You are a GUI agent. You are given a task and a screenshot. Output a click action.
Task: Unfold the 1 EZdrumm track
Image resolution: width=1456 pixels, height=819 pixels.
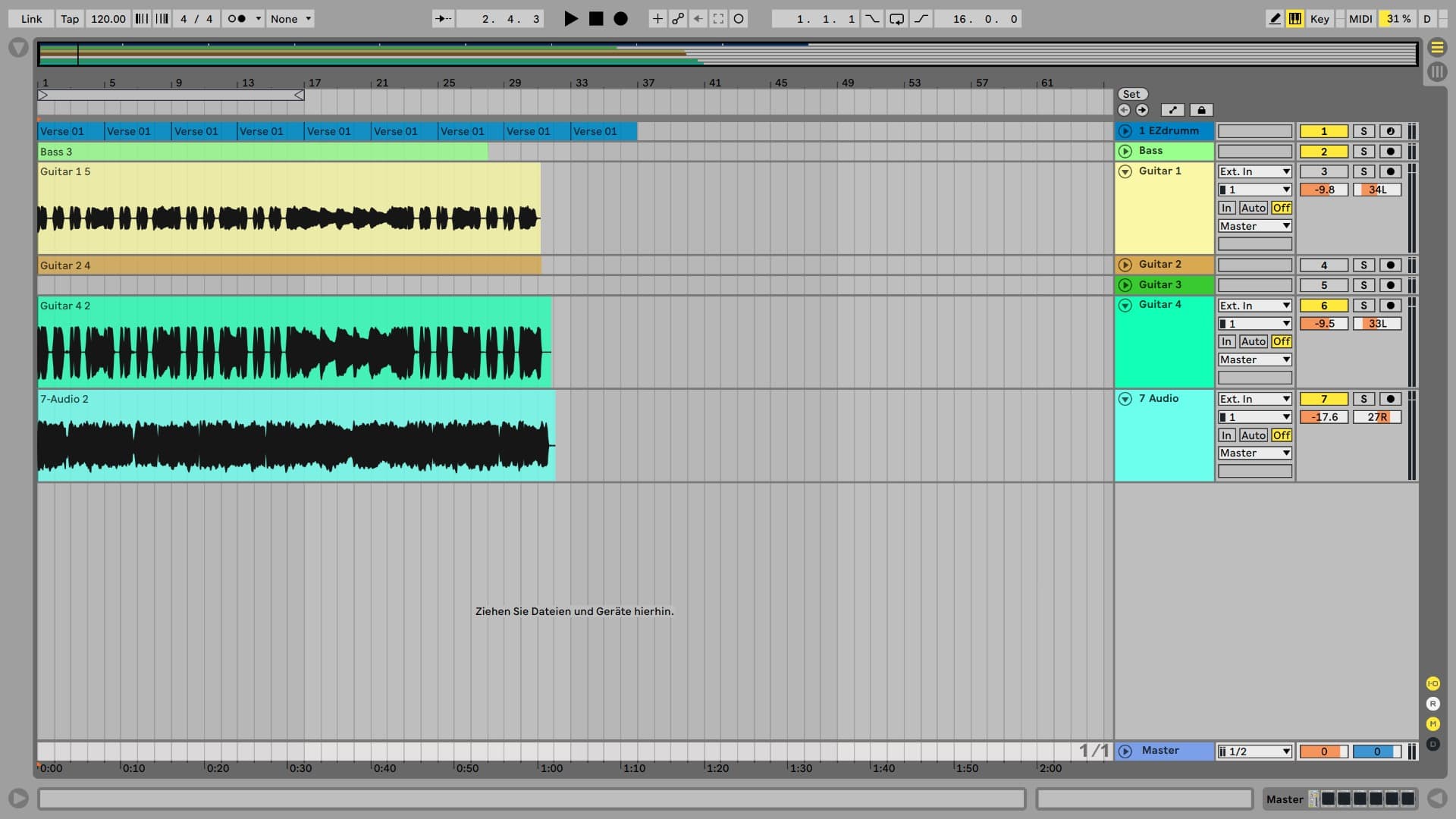1125,131
